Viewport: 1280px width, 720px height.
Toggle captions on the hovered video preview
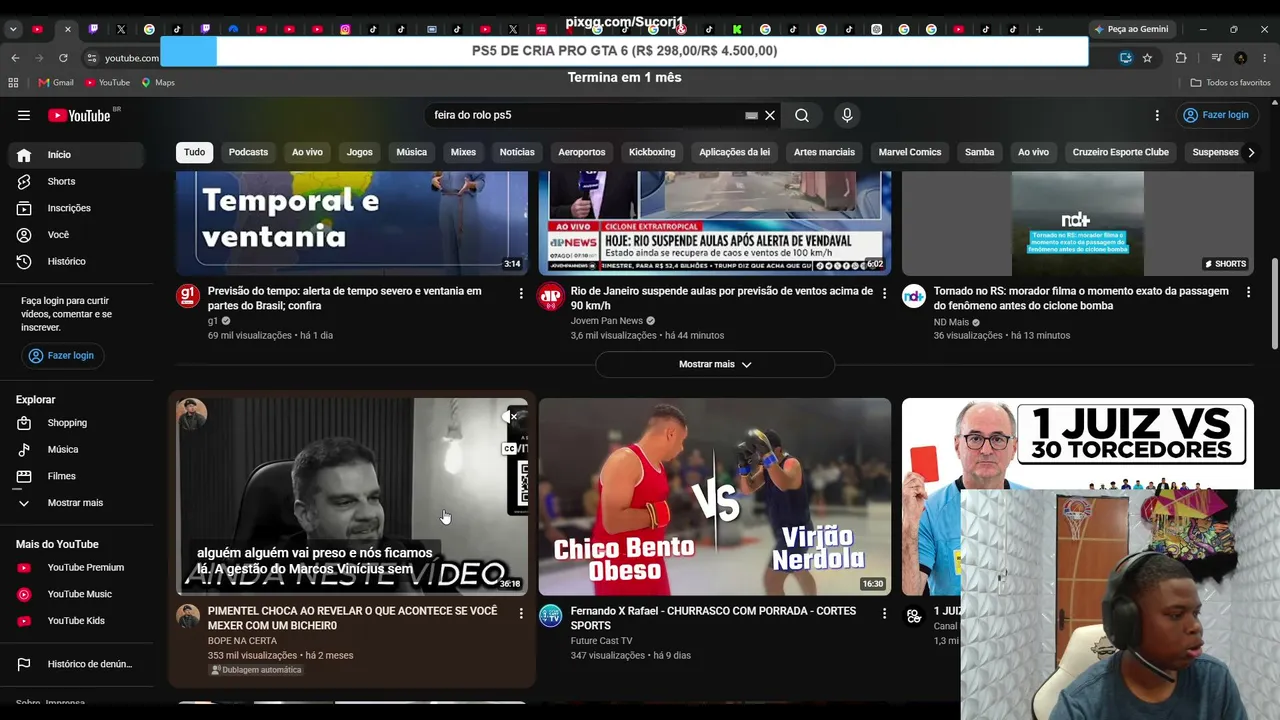(510, 448)
